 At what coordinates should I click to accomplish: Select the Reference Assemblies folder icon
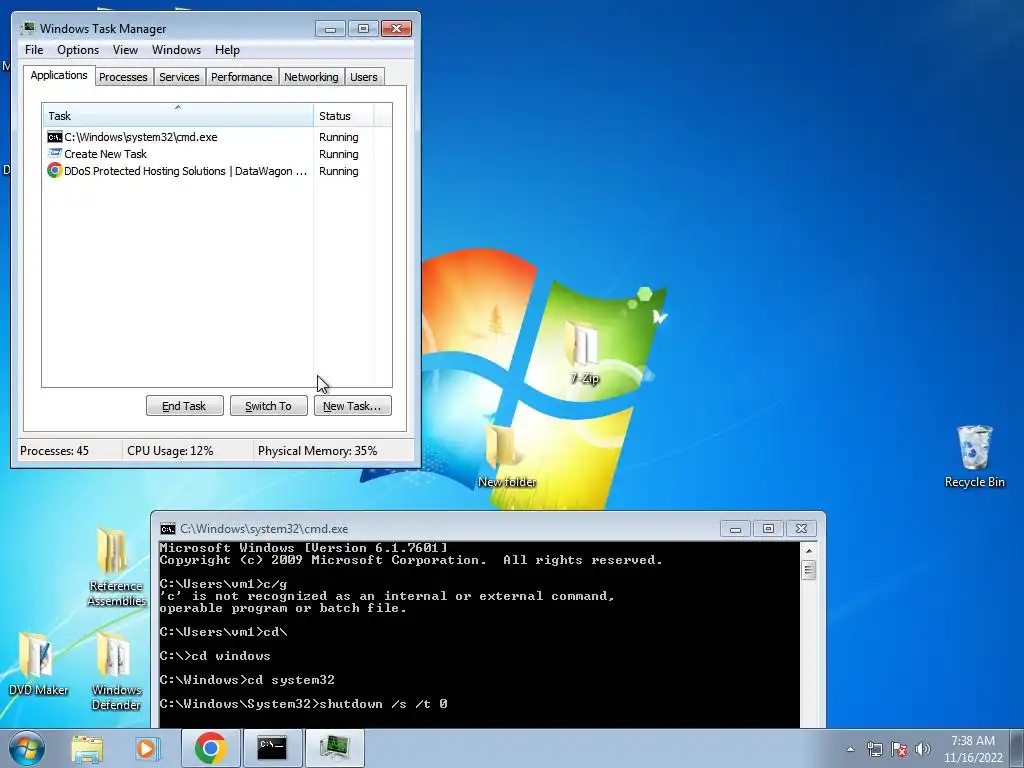pos(116,567)
